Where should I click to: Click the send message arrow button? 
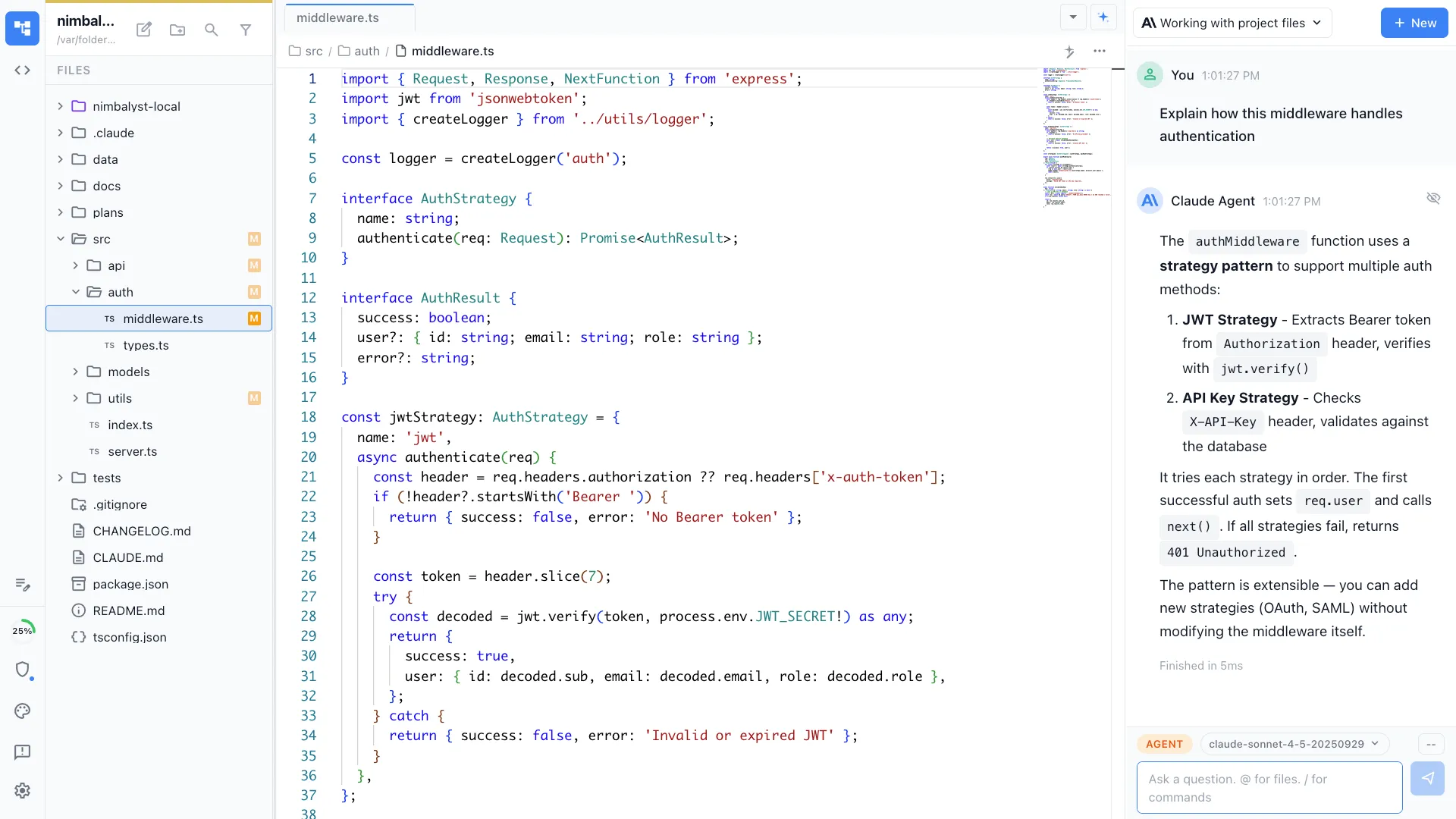pyautogui.click(x=1427, y=779)
